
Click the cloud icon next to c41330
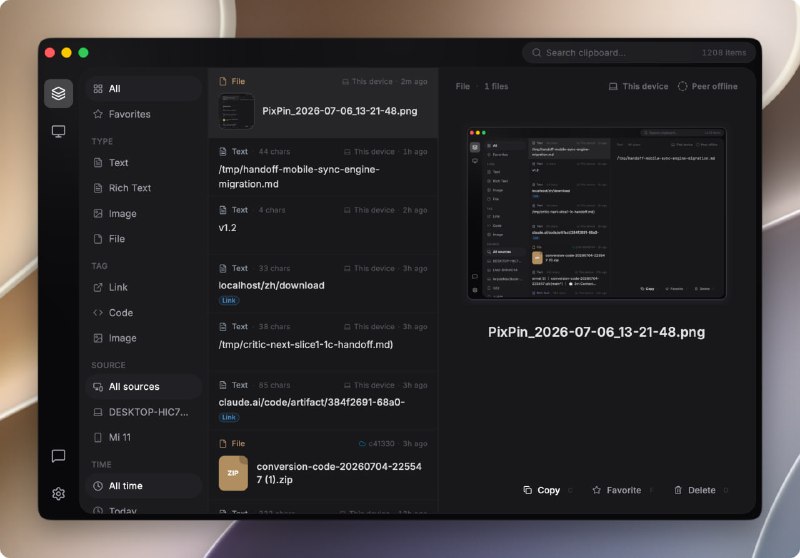point(362,444)
